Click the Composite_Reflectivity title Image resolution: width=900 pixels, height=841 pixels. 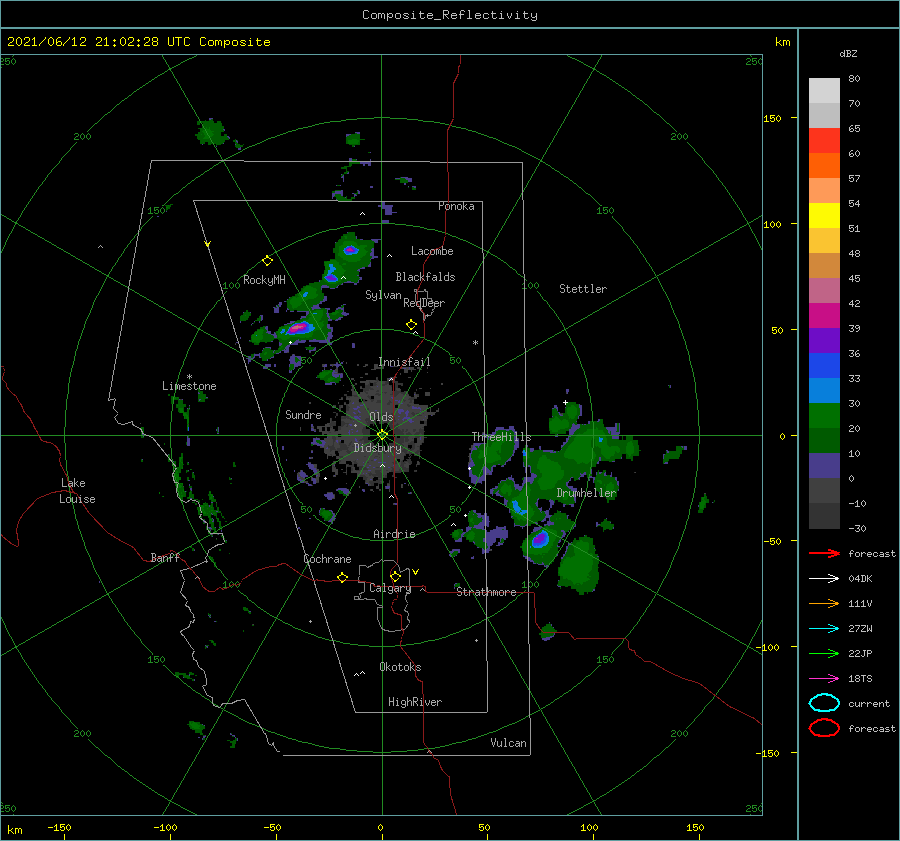coord(450,15)
